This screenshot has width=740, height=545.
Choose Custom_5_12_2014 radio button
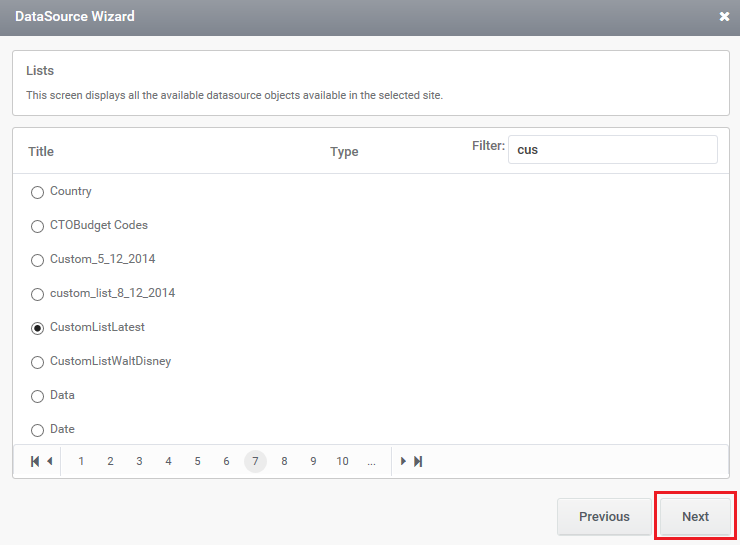(x=37, y=260)
